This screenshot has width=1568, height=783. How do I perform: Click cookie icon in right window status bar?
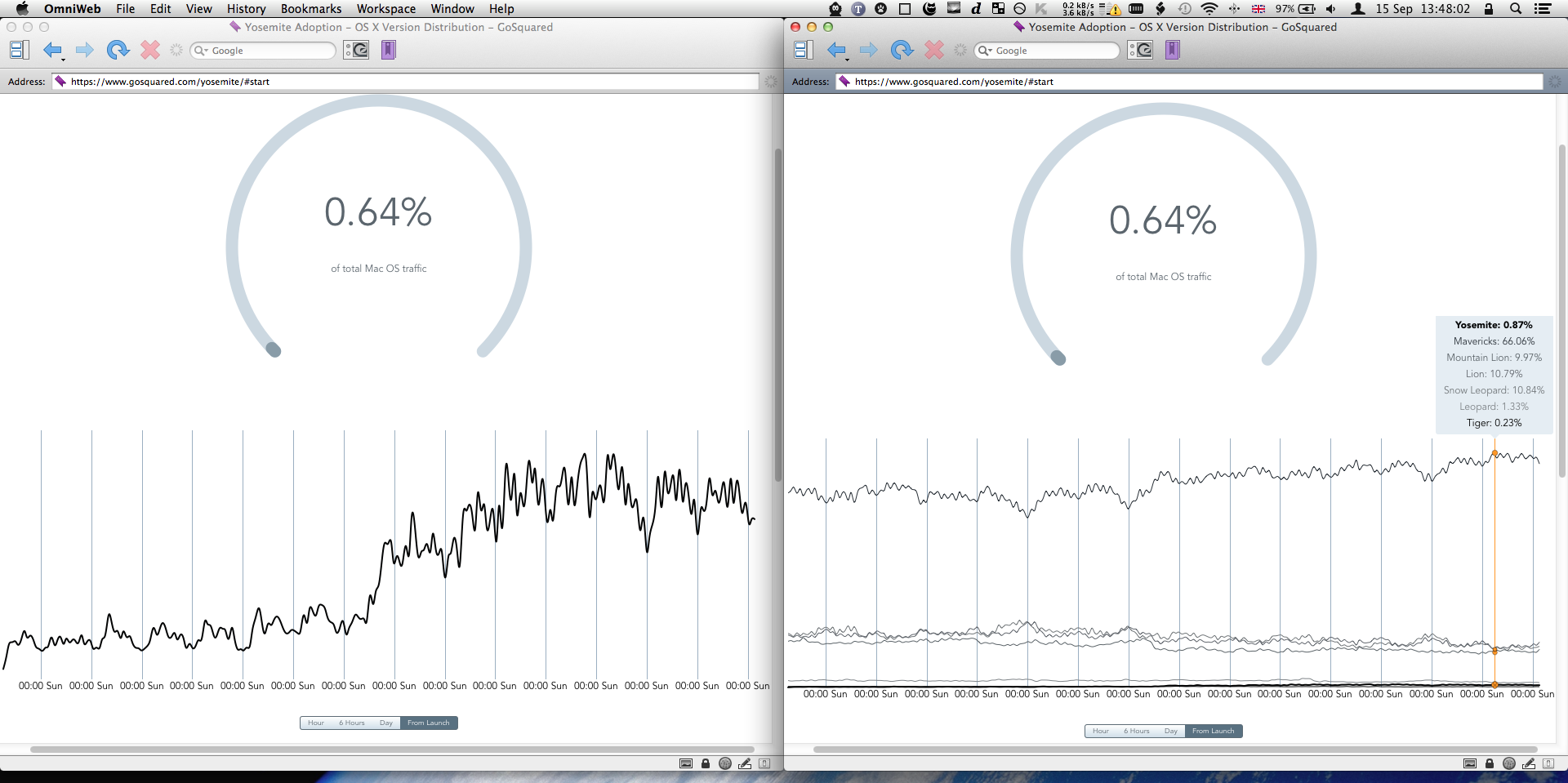(x=1509, y=763)
